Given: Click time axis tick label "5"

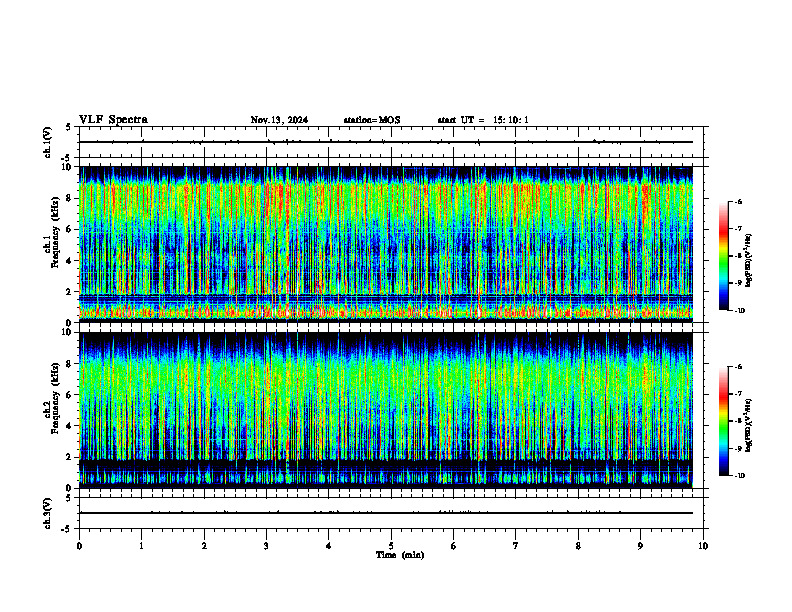Looking at the screenshot, I should pos(391,546).
